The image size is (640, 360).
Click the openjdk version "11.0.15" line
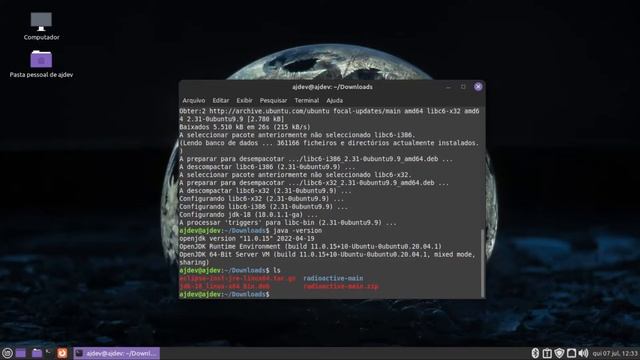coord(247,238)
